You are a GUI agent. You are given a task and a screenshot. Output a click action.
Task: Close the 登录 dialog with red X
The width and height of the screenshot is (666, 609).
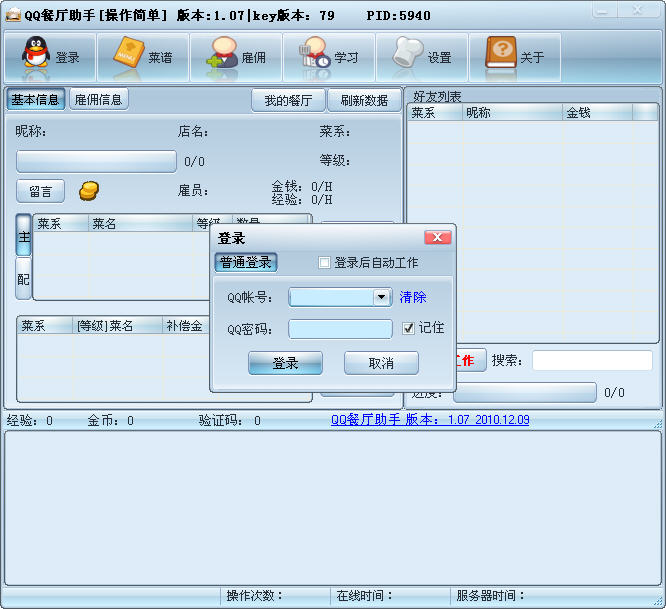pyautogui.click(x=437, y=237)
